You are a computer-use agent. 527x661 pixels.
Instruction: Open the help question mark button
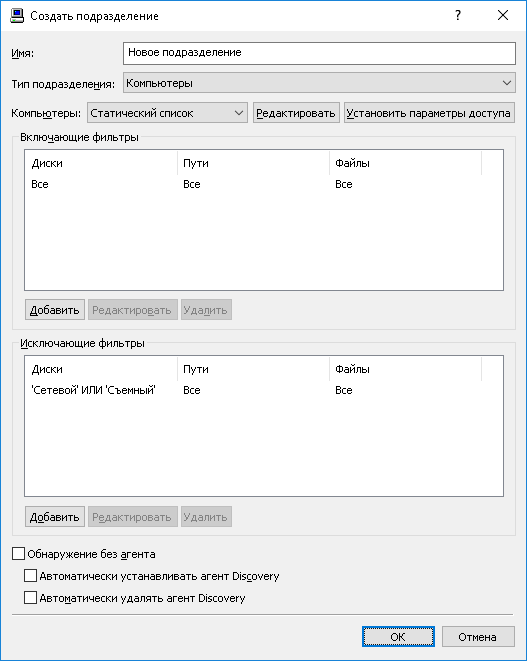(458, 16)
